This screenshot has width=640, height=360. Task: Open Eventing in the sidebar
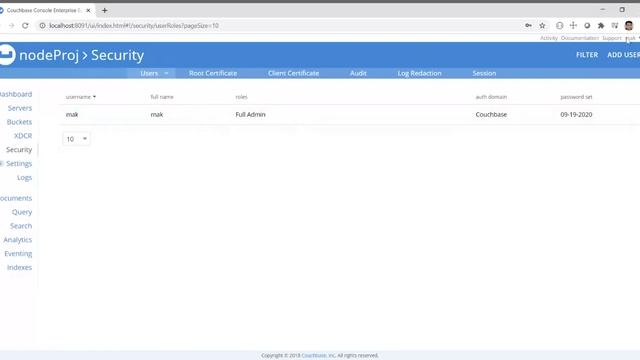pos(18,253)
